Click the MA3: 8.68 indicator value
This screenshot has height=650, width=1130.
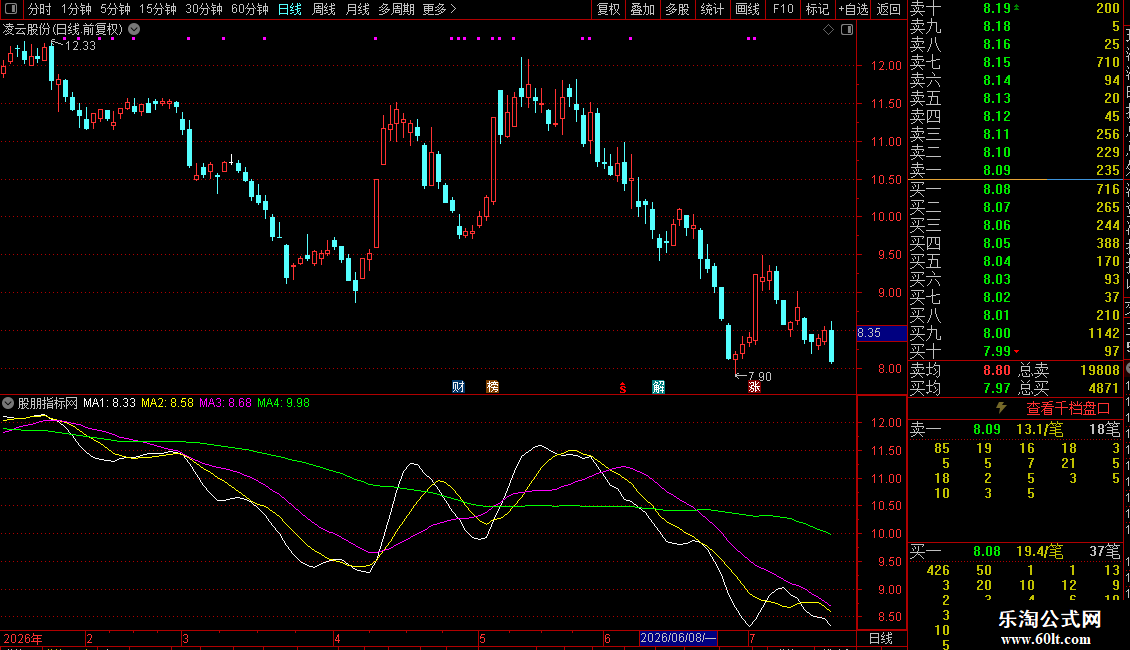point(226,403)
